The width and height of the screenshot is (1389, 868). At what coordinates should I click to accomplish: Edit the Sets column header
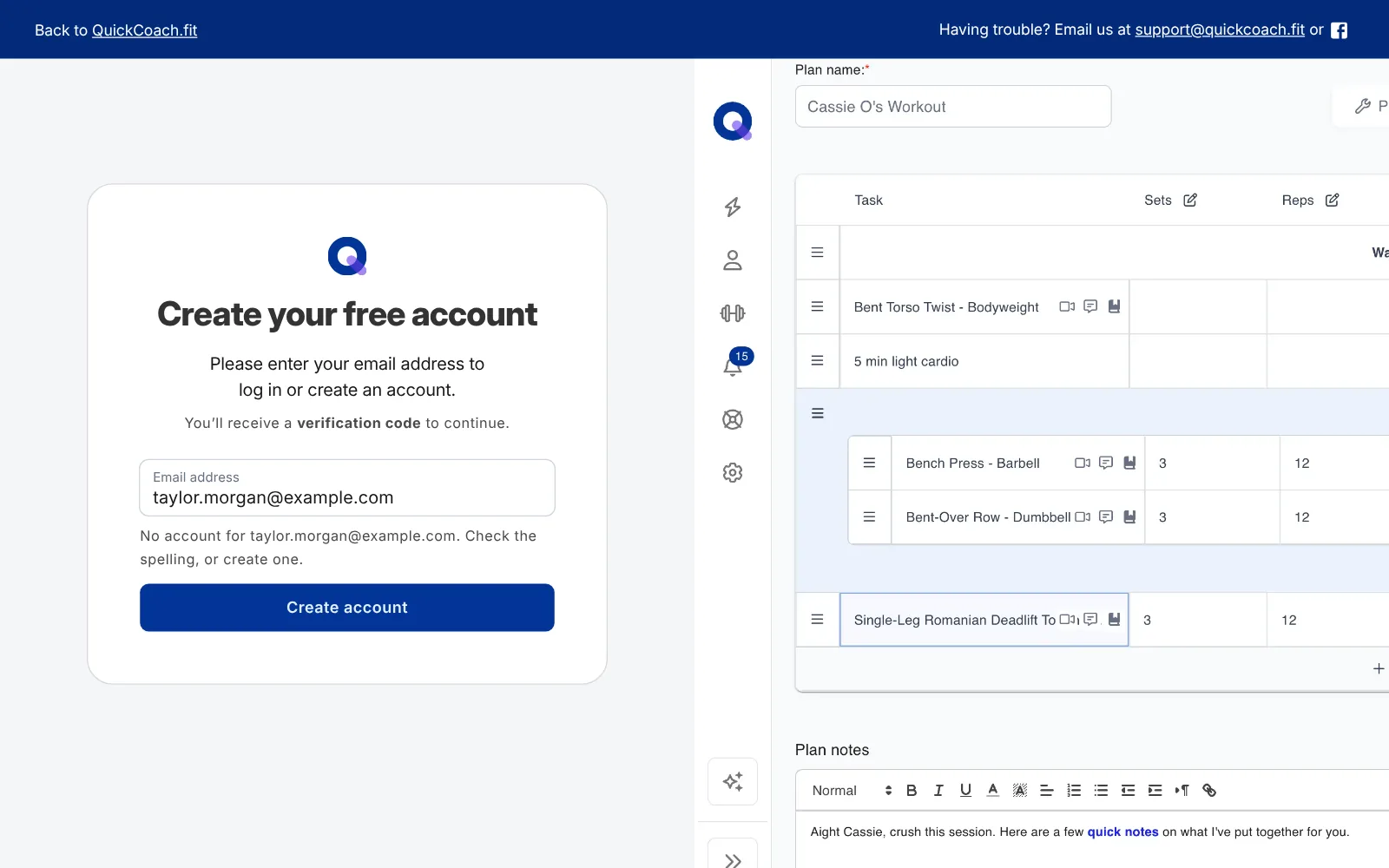click(1190, 200)
